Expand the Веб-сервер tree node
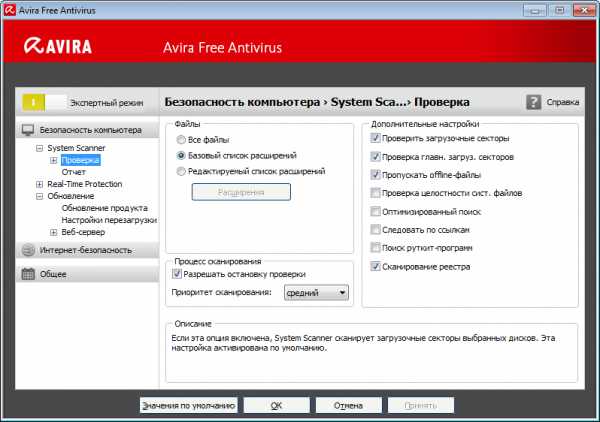 (x=54, y=232)
